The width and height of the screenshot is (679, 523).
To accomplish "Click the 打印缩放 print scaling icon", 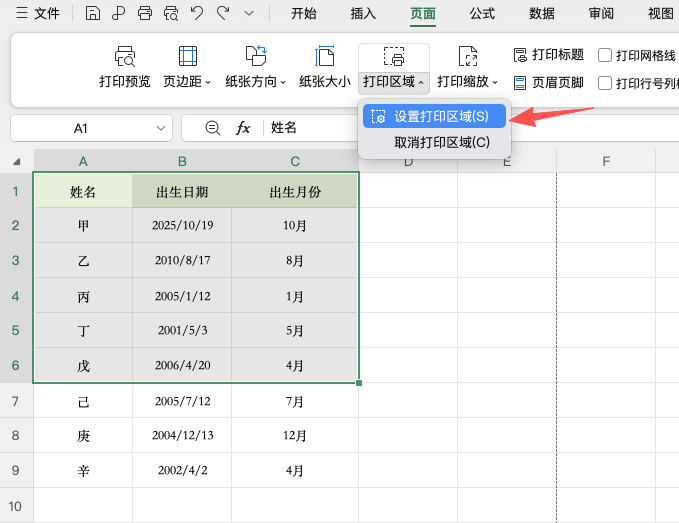I will (x=468, y=56).
